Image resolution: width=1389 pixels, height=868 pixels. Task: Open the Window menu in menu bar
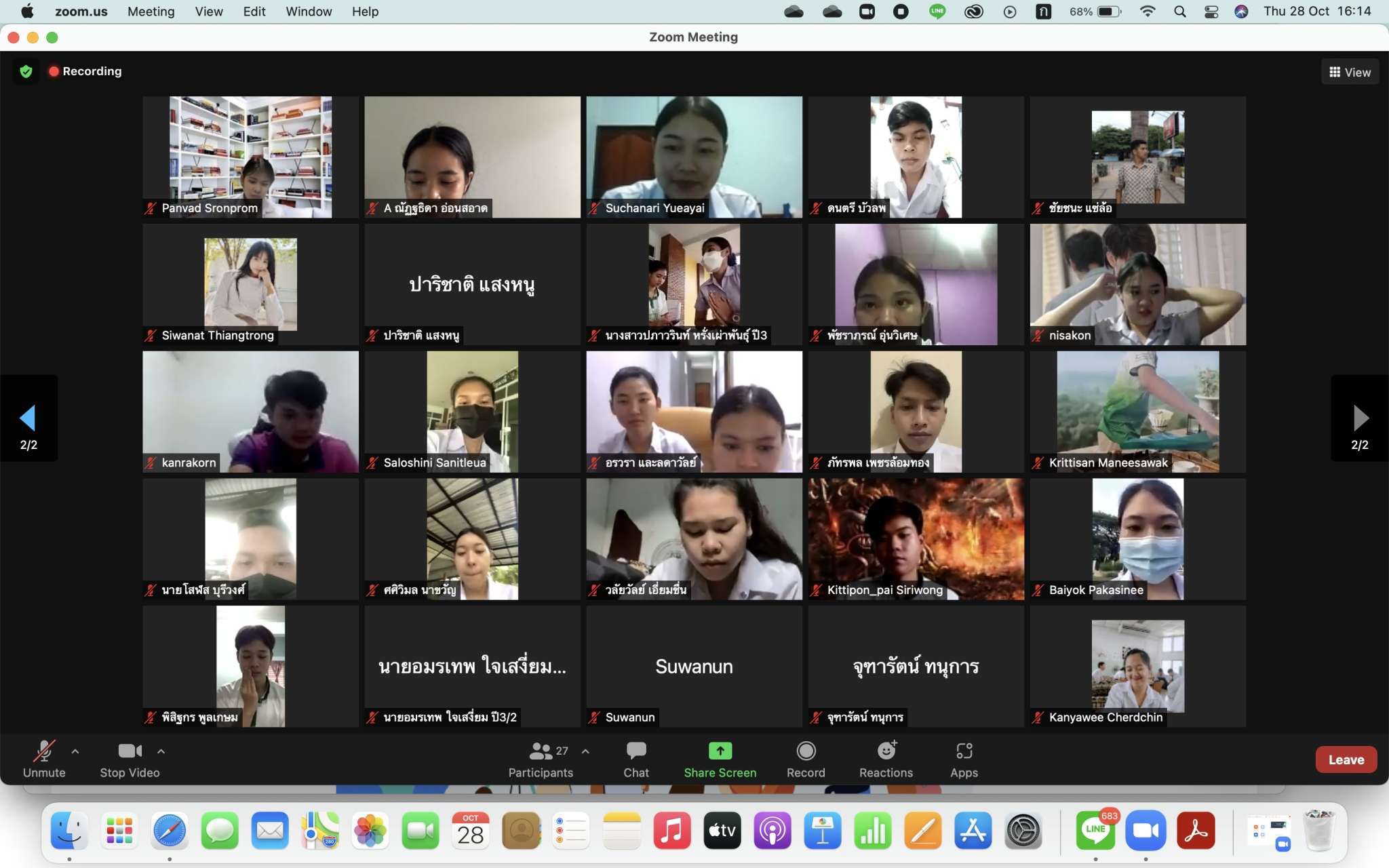(x=309, y=12)
